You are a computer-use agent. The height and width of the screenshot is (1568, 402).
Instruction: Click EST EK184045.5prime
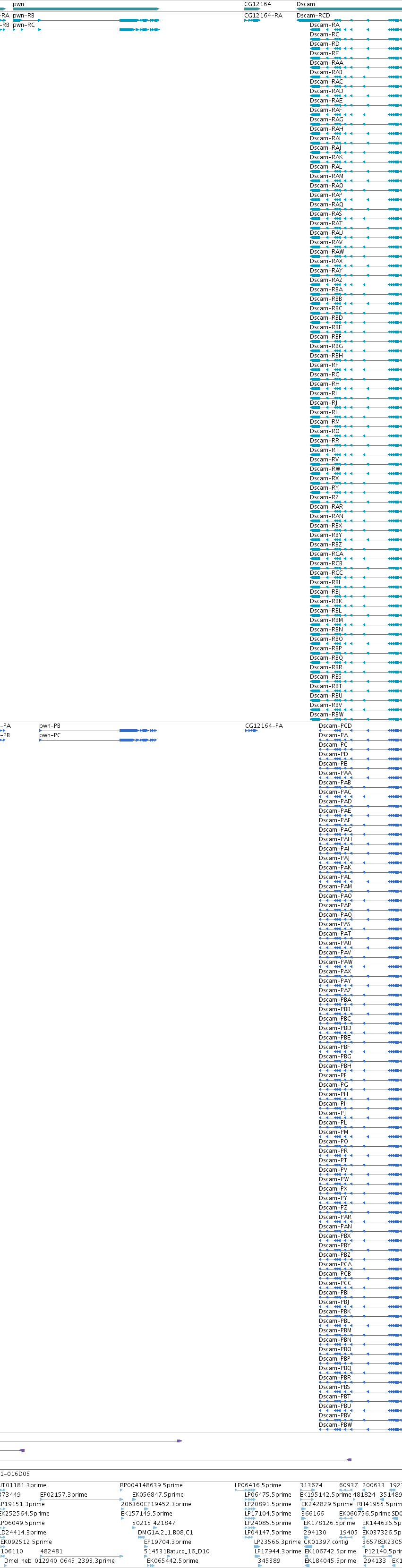[x=330, y=1561]
